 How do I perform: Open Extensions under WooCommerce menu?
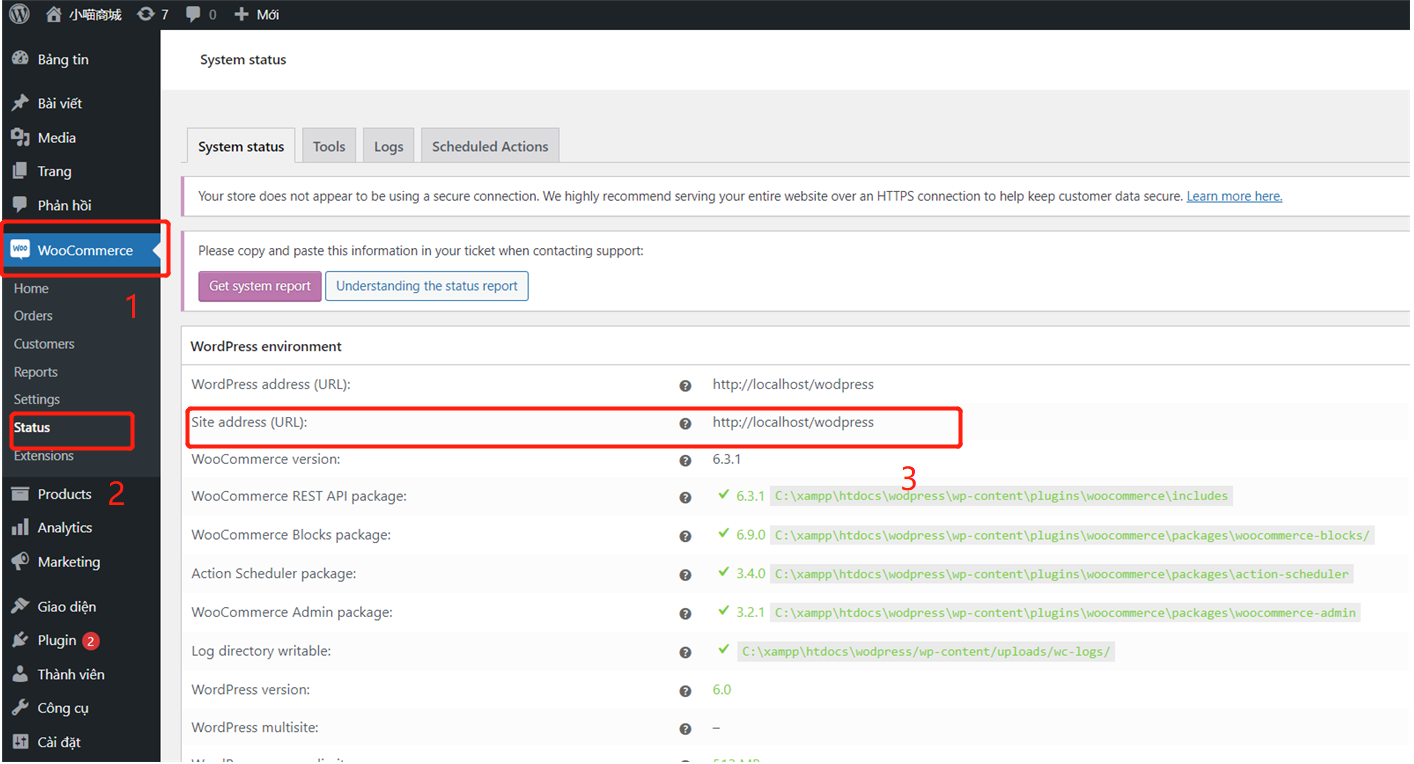click(x=44, y=455)
